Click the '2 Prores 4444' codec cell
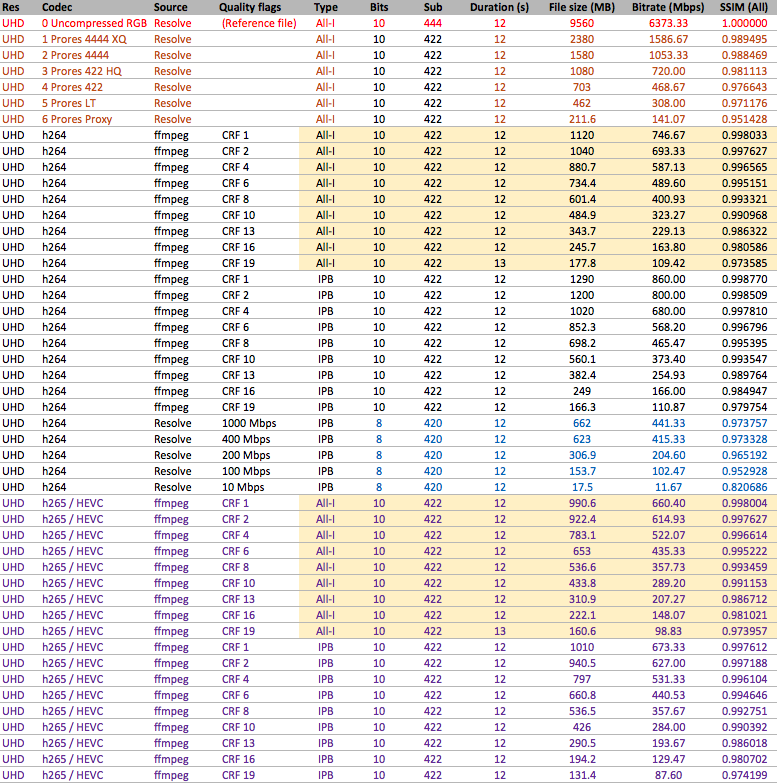 (76, 56)
